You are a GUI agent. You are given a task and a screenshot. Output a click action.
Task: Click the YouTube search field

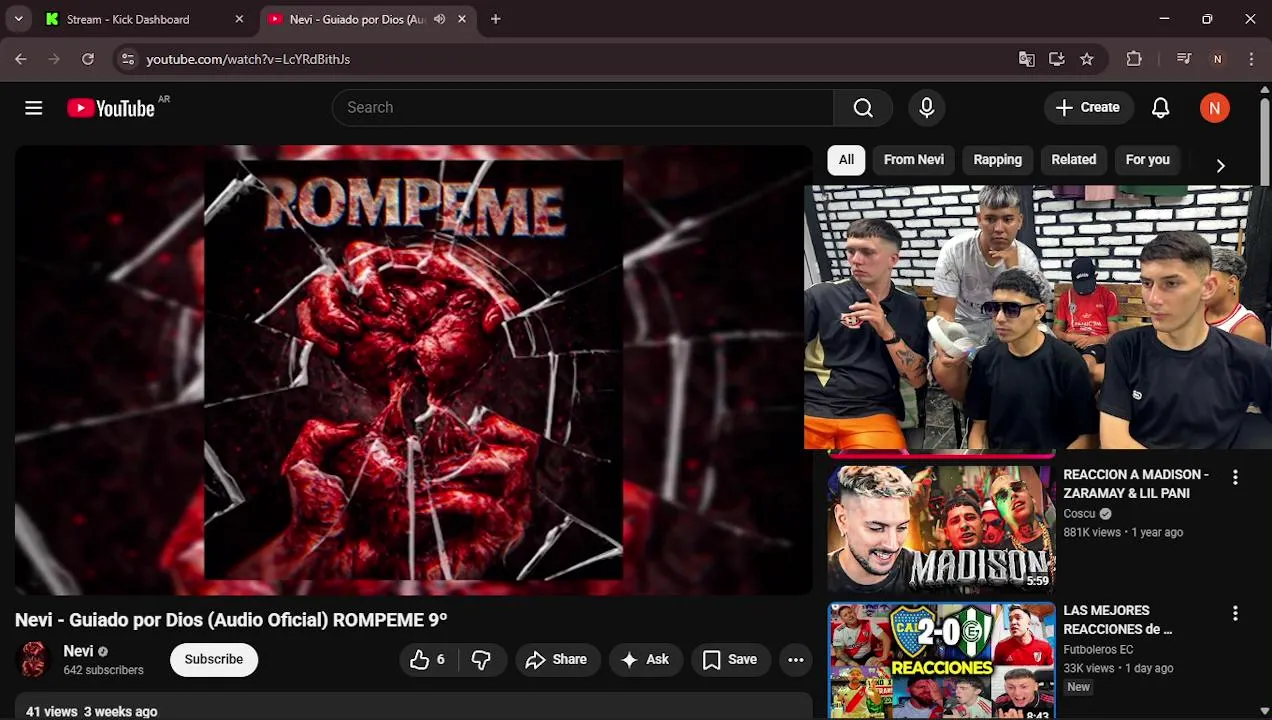coord(582,108)
